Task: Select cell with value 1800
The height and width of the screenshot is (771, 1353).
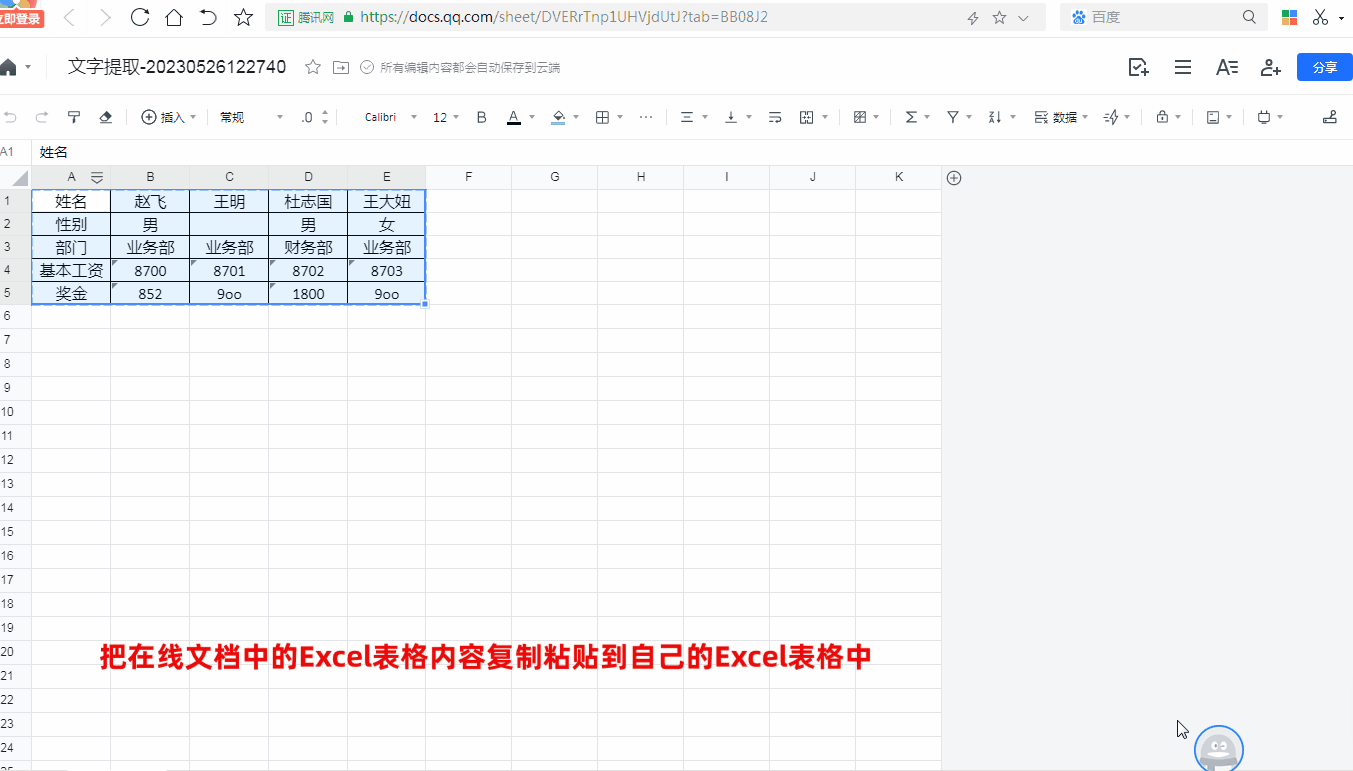Action: point(308,294)
